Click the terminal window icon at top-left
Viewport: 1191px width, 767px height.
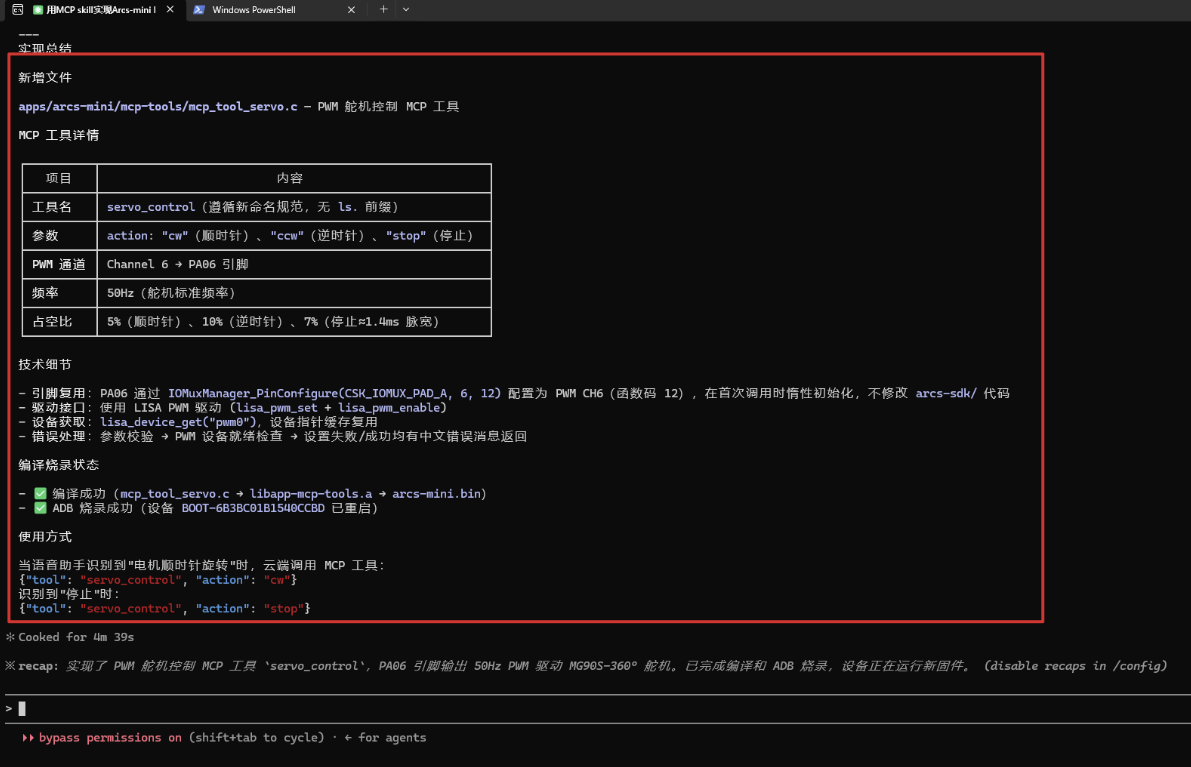(x=17, y=9)
